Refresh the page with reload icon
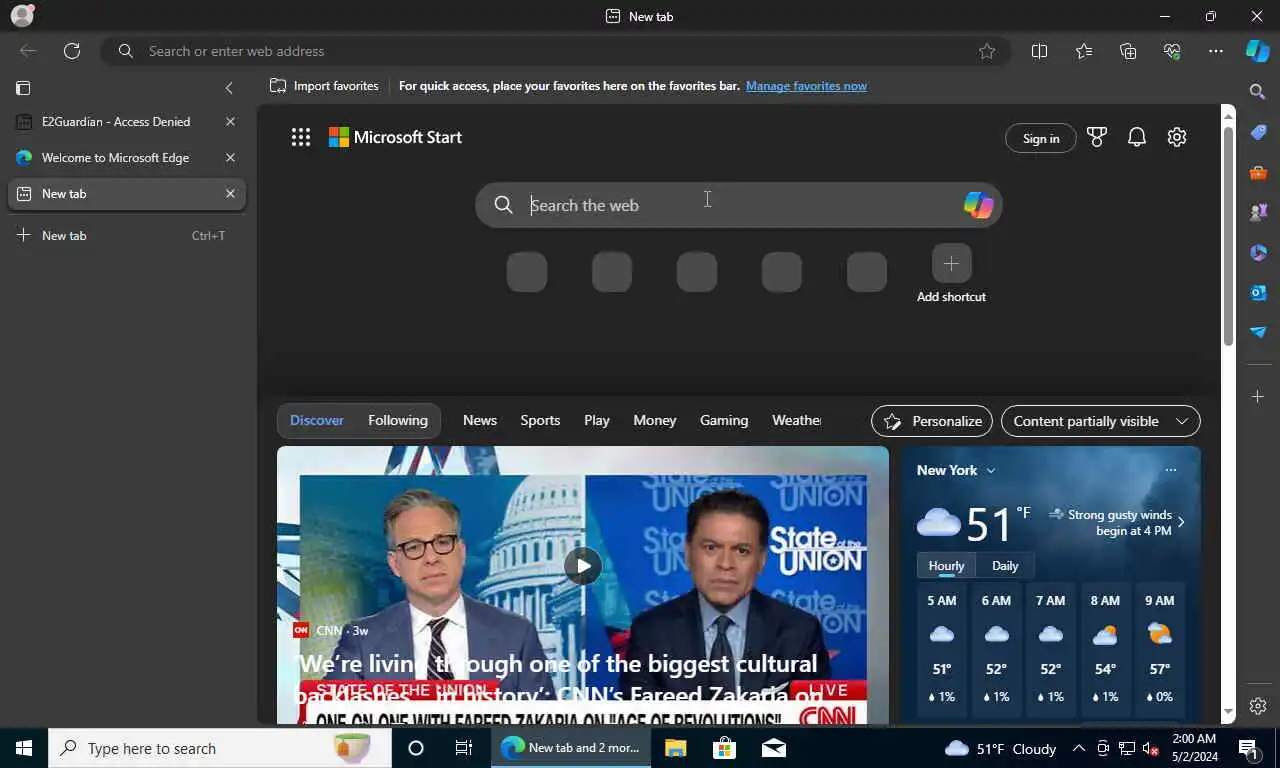The image size is (1280, 768). click(x=72, y=51)
